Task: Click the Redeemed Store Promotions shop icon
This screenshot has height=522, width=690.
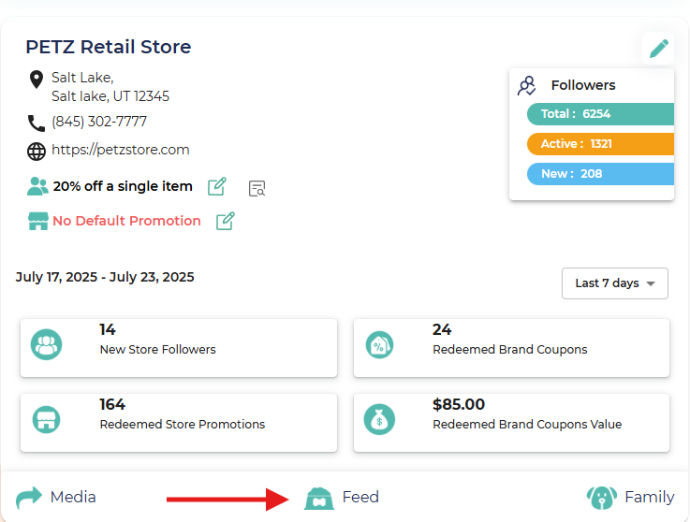Action: point(46,419)
